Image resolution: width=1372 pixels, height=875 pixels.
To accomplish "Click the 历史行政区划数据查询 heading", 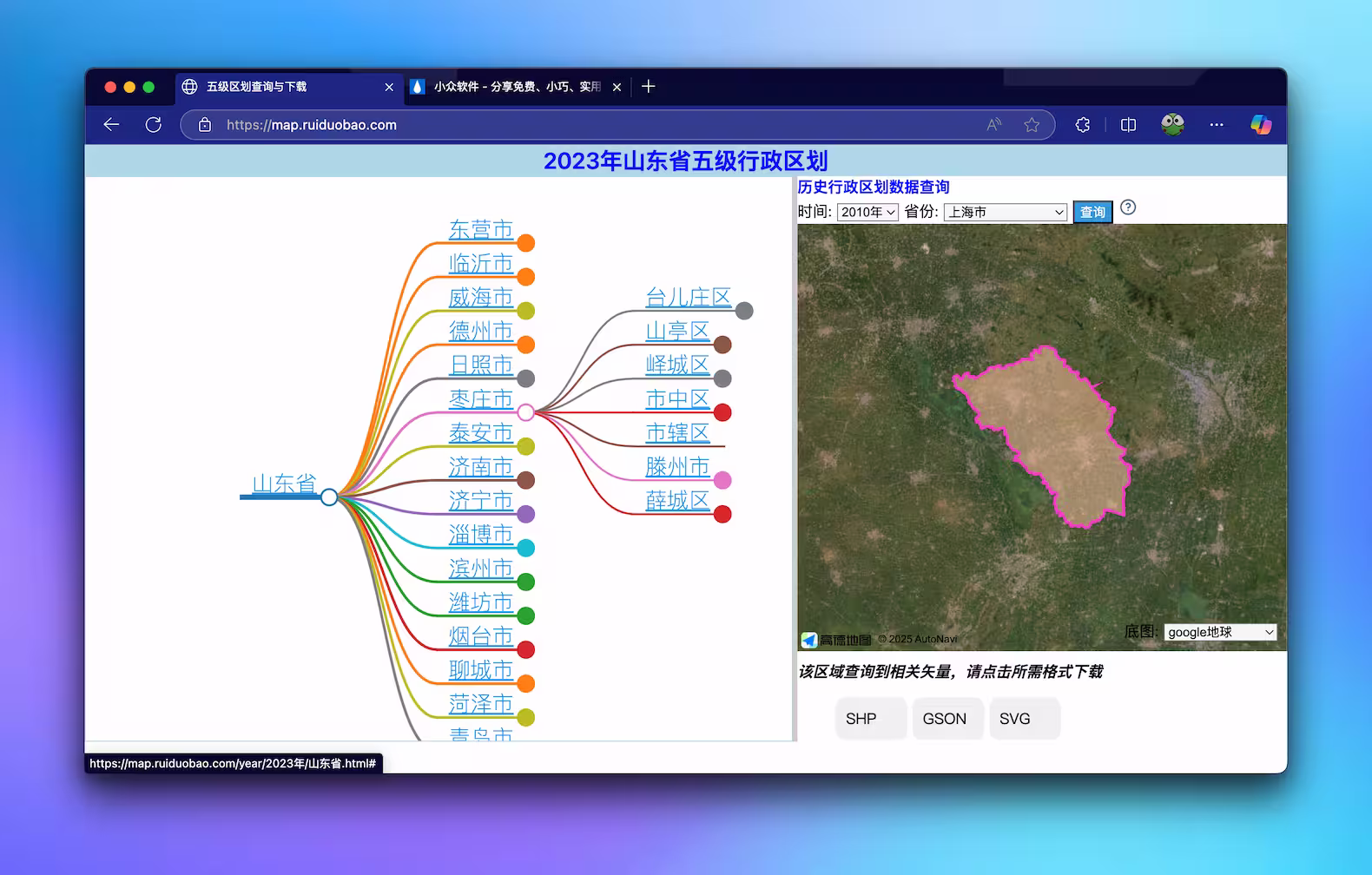I will 874,187.
